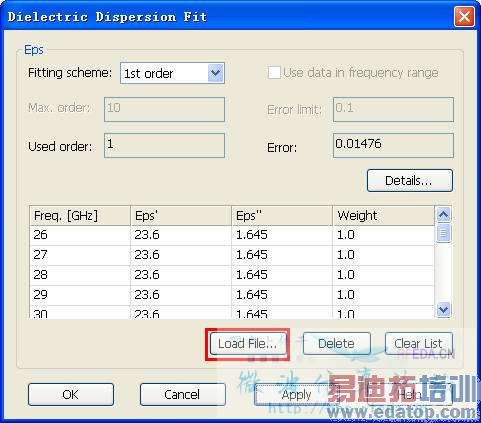Click the Max. order input field
Viewport: 481px width, 423px height.
coord(164,109)
